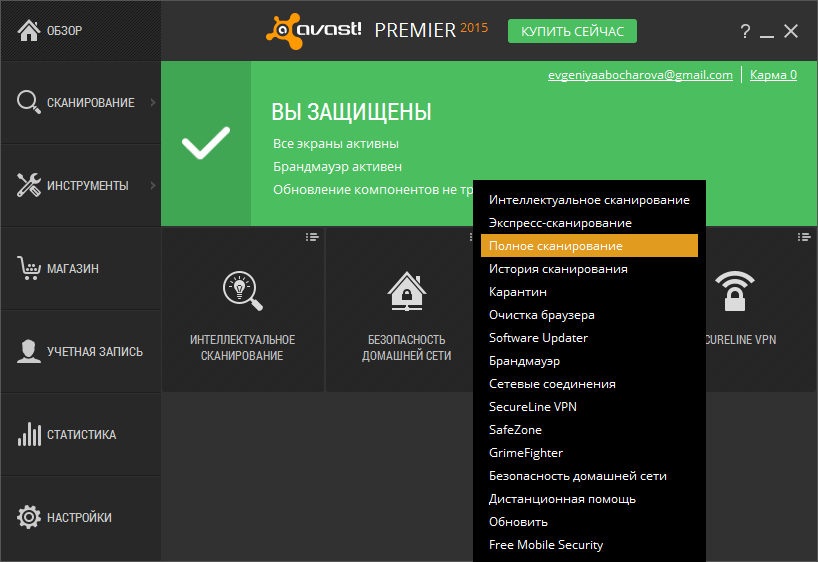Viewport: 818px width, 562px height.
Task: Open the Settings gear icon
Action: click(29, 517)
